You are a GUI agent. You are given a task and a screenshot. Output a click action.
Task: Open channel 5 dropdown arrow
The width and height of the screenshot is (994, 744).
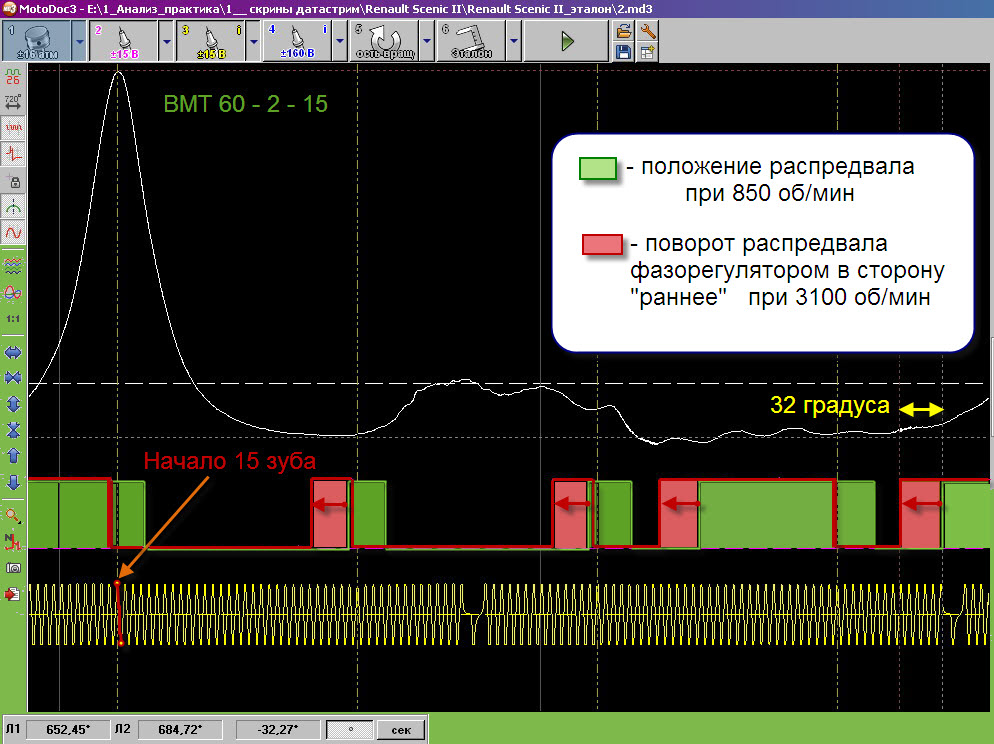click(x=427, y=41)
